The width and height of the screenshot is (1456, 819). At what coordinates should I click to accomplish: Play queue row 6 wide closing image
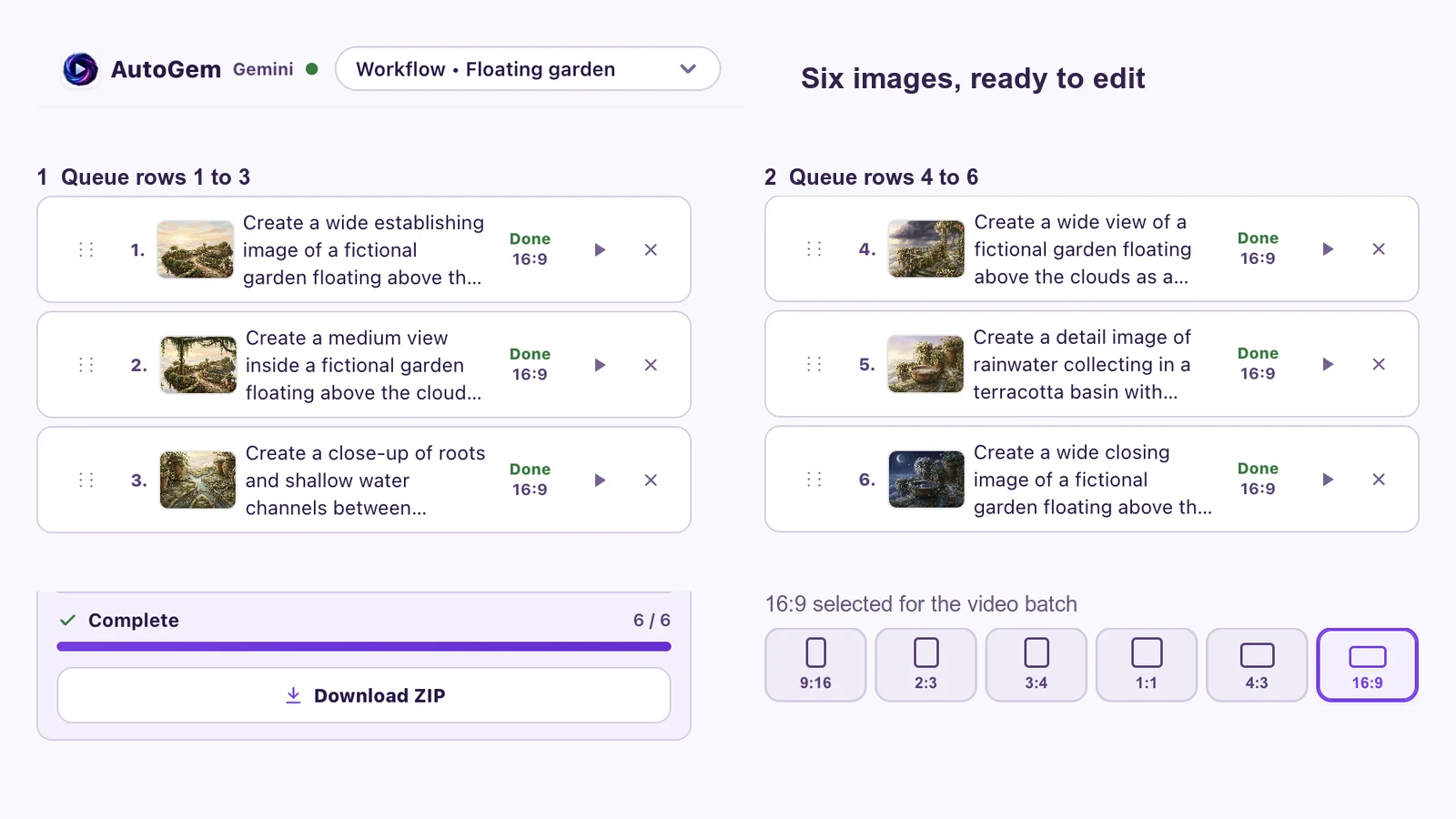(1328, 480)
